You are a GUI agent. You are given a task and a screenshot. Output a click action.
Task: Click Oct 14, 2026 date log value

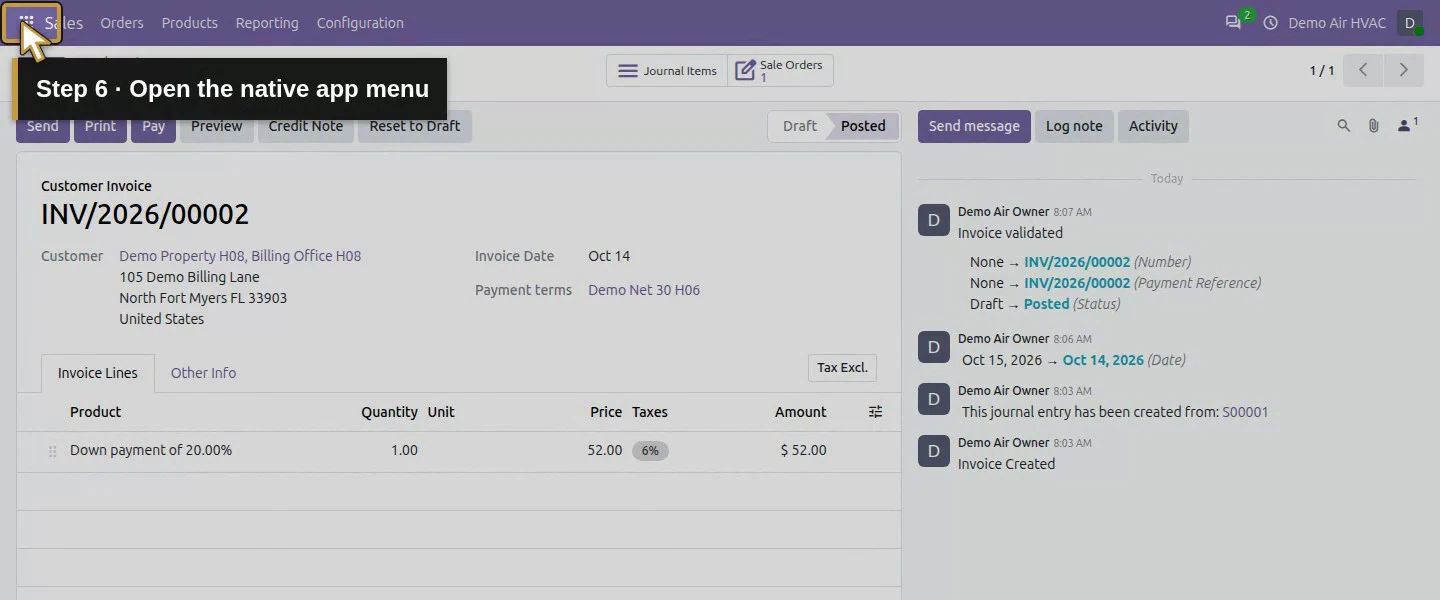1103,360
